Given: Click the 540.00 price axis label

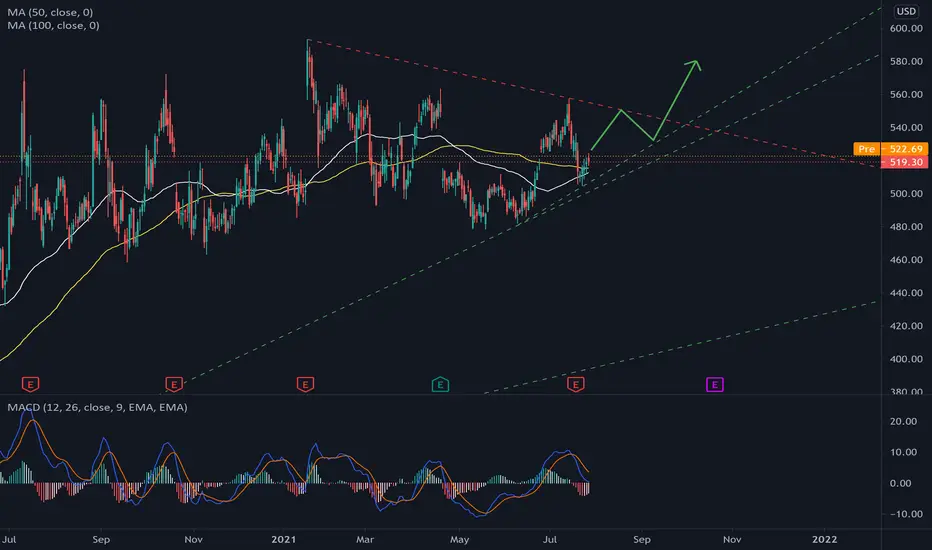Looking at the screenshot, I should [x=906, y=127].
